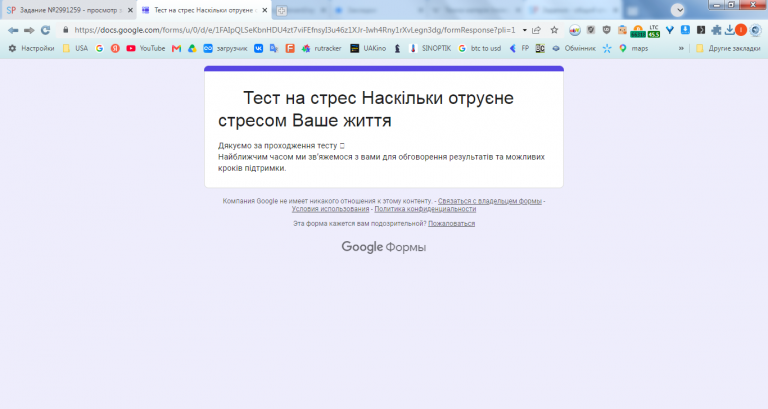Open the Обмінник bookmark
This screenshot has height=409, width=768.
(x=574, y=48)
